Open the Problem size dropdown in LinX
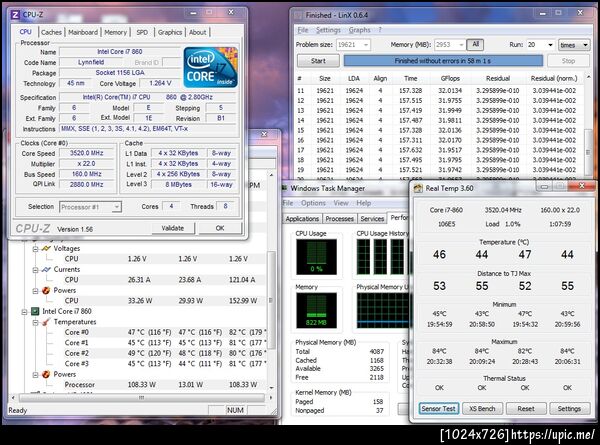Screen dimensions: 600x445 [x=365, y=45]
